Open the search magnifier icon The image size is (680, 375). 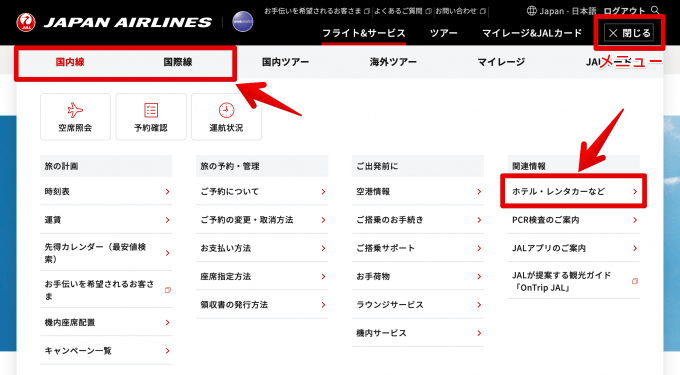coord(655,10)
